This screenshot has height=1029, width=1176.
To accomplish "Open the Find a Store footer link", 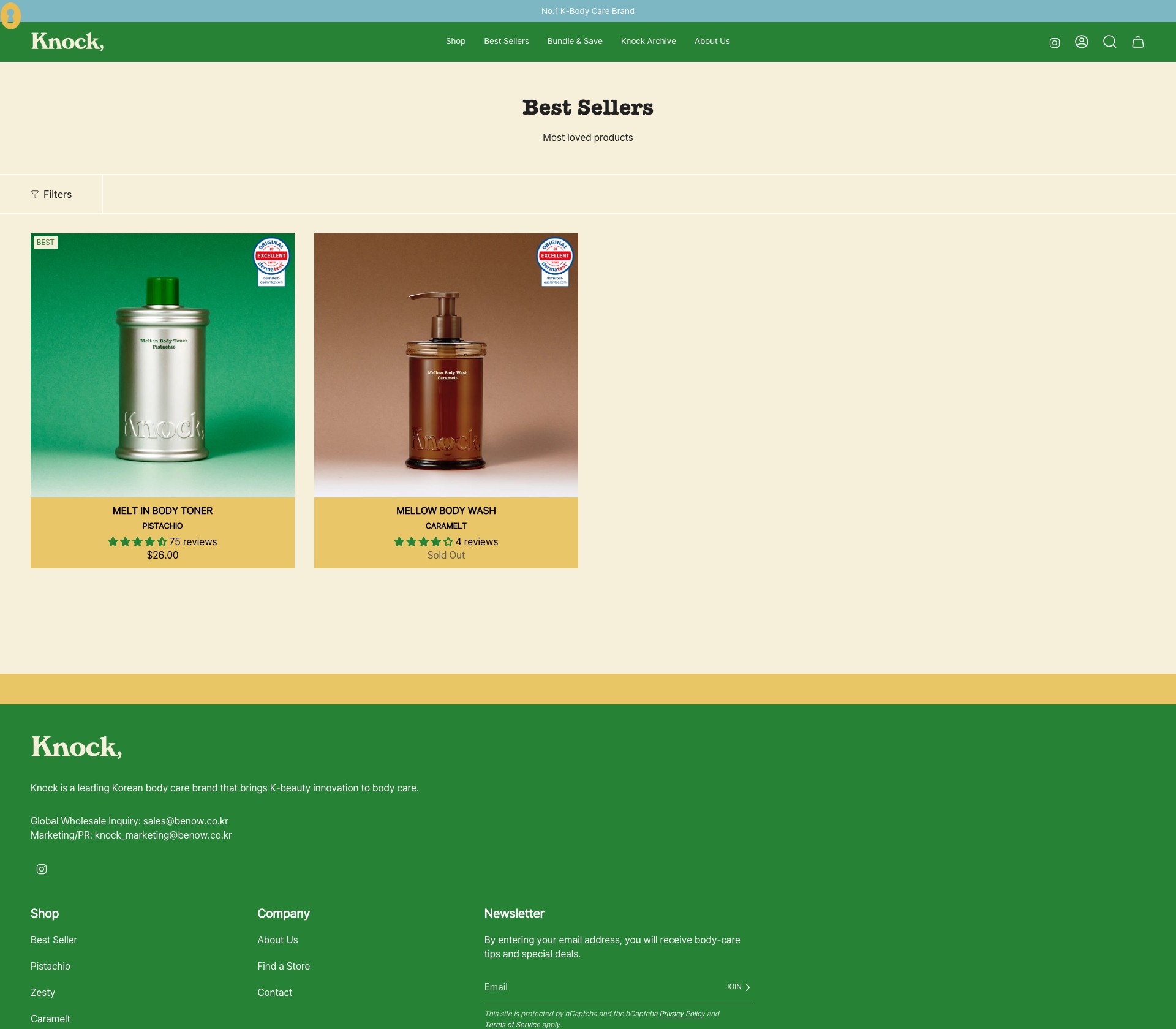I will click(284, 966).
